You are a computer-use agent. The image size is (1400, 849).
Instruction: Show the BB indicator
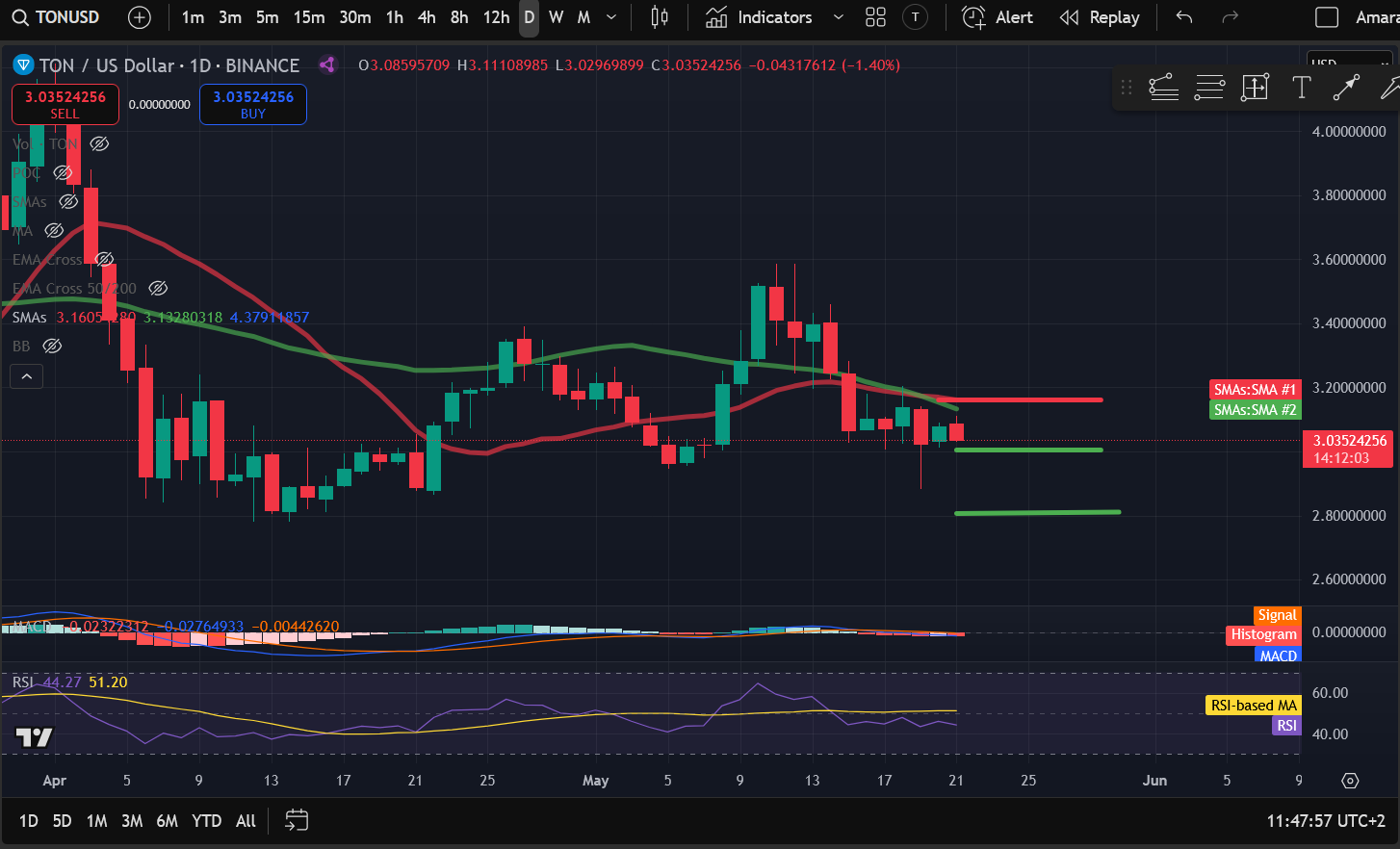52,347
